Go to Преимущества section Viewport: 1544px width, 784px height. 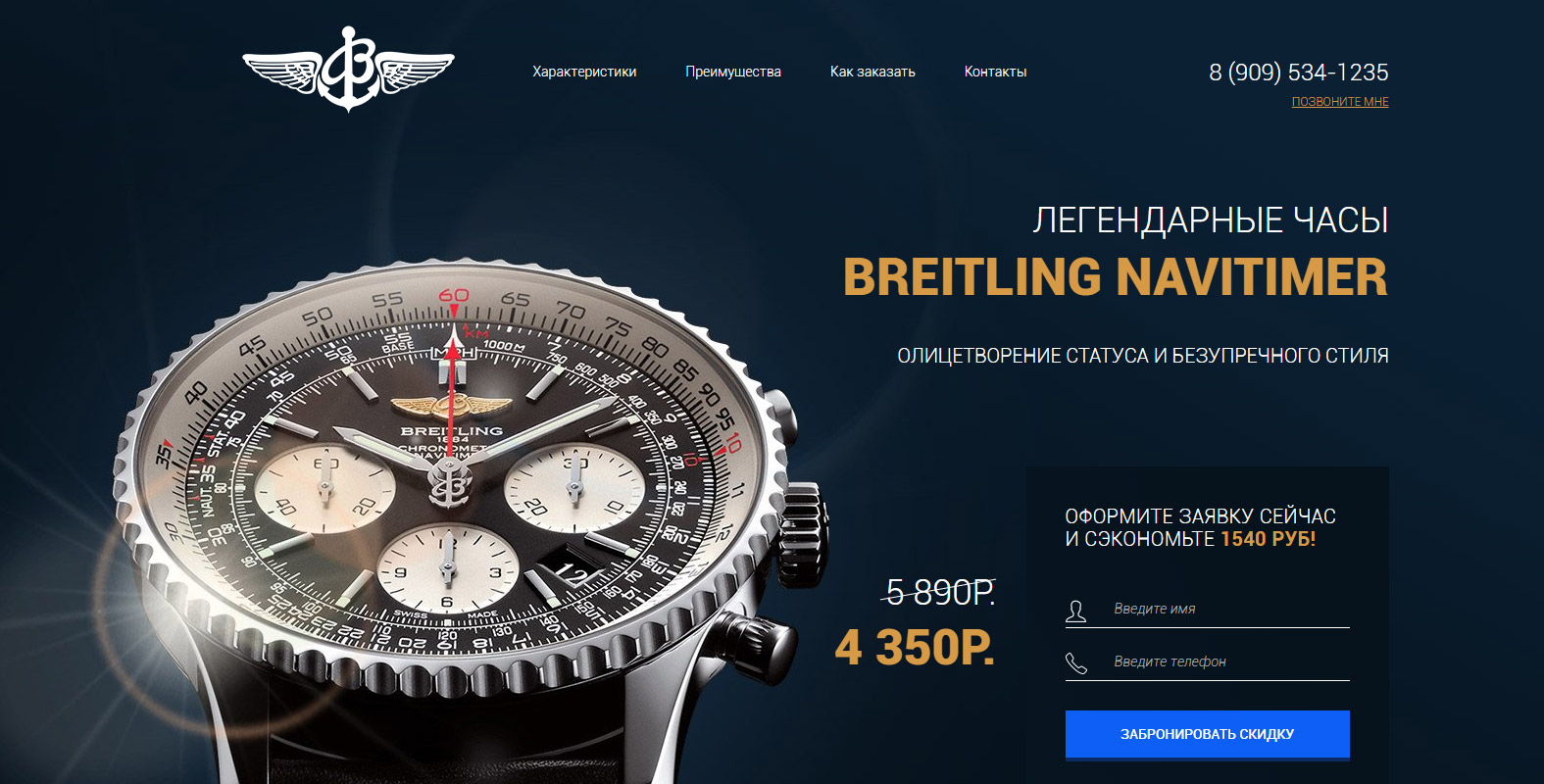(x=733, y=72)
